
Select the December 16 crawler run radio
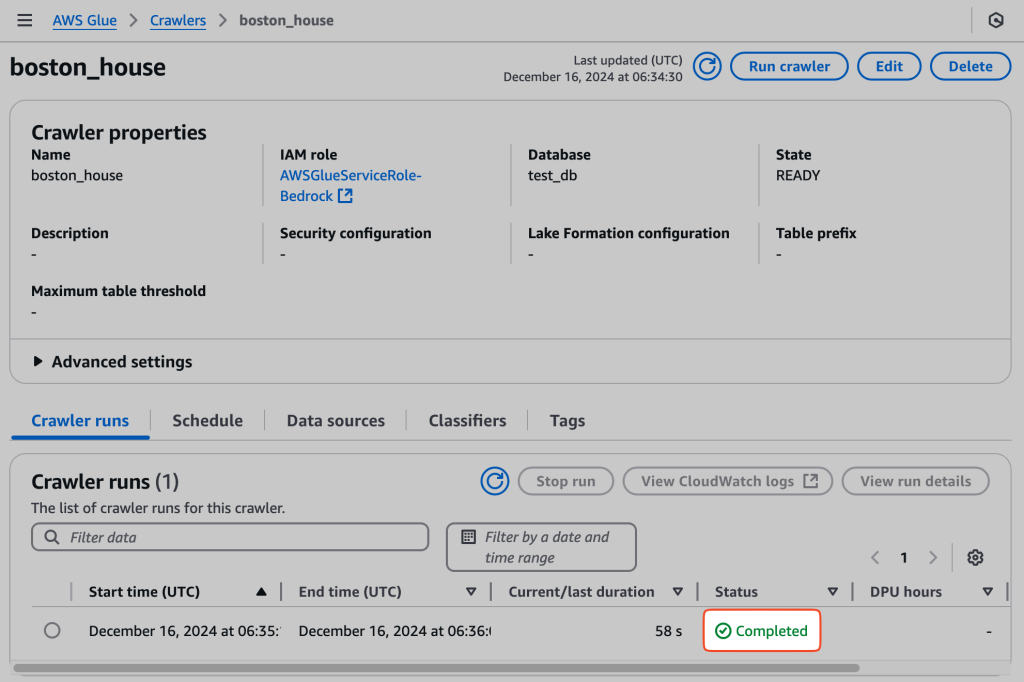(x=52, y=630)
